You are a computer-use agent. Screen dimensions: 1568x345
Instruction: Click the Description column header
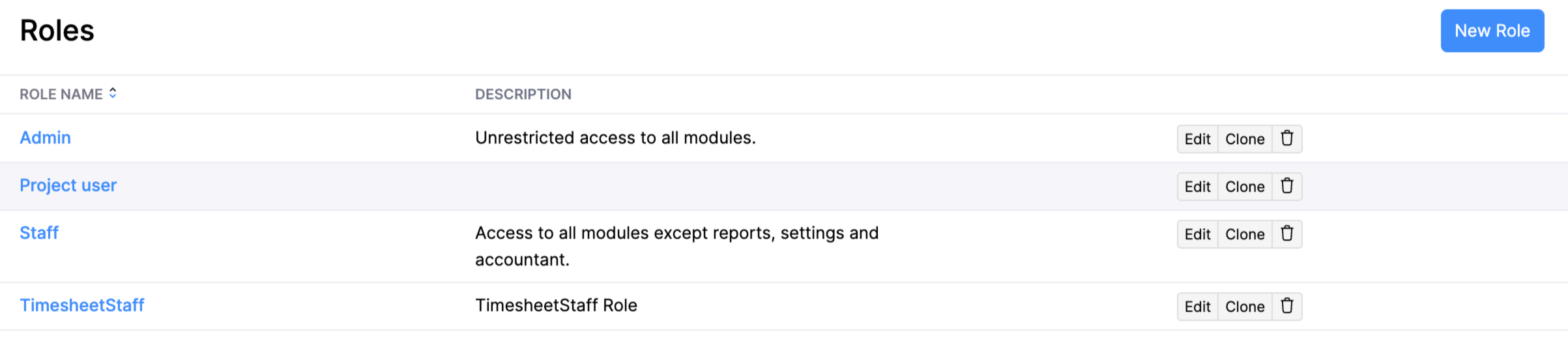coord(523,95)
